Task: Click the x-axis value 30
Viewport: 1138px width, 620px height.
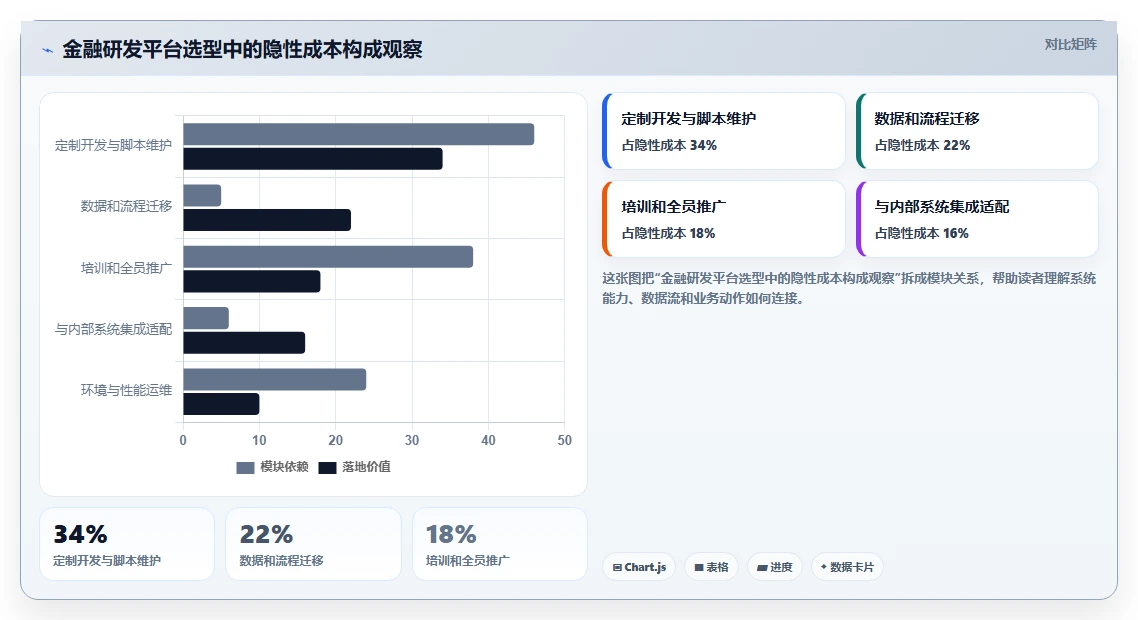Action: pos(412,441)
